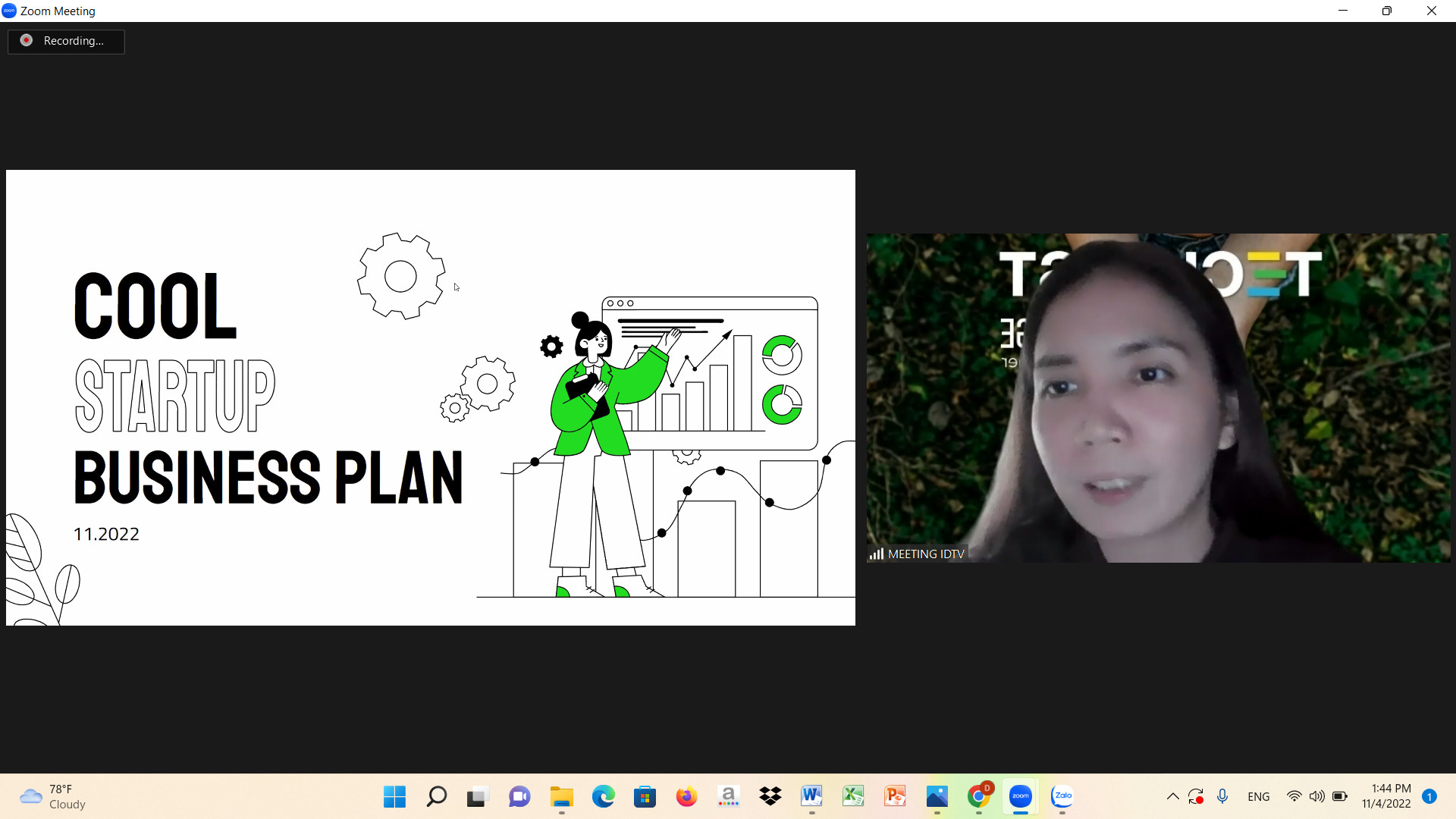Open Amazon app taskbar icon
Screen dimensions: 1456x819
pos(728,796)
